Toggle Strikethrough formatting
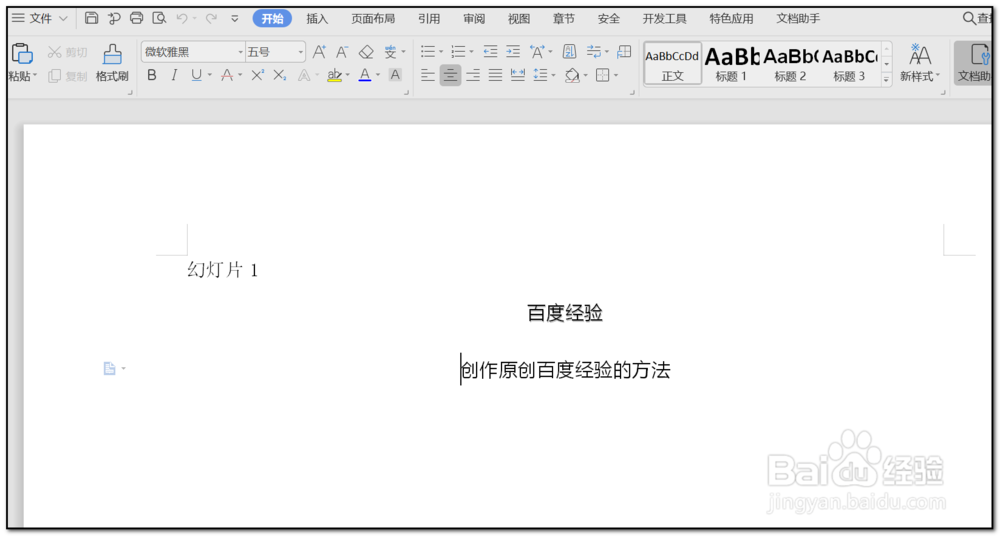 pos(227,75)
